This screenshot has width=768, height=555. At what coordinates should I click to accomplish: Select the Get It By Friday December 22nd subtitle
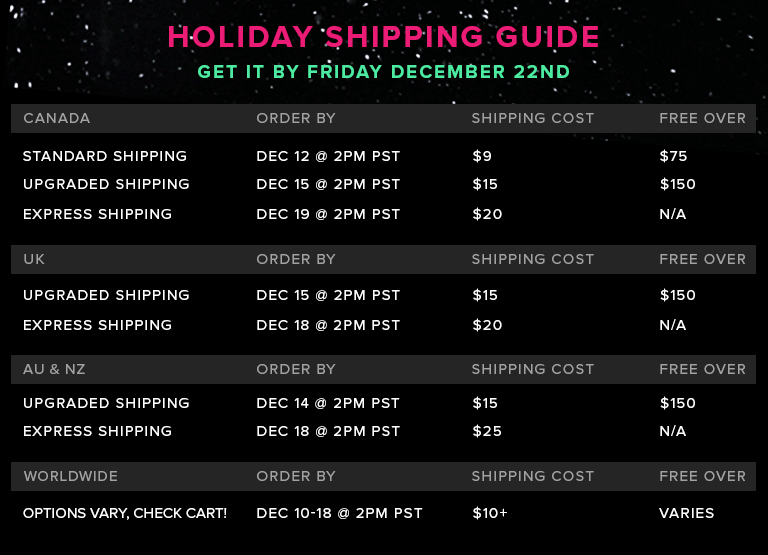[x=384, y=72]
